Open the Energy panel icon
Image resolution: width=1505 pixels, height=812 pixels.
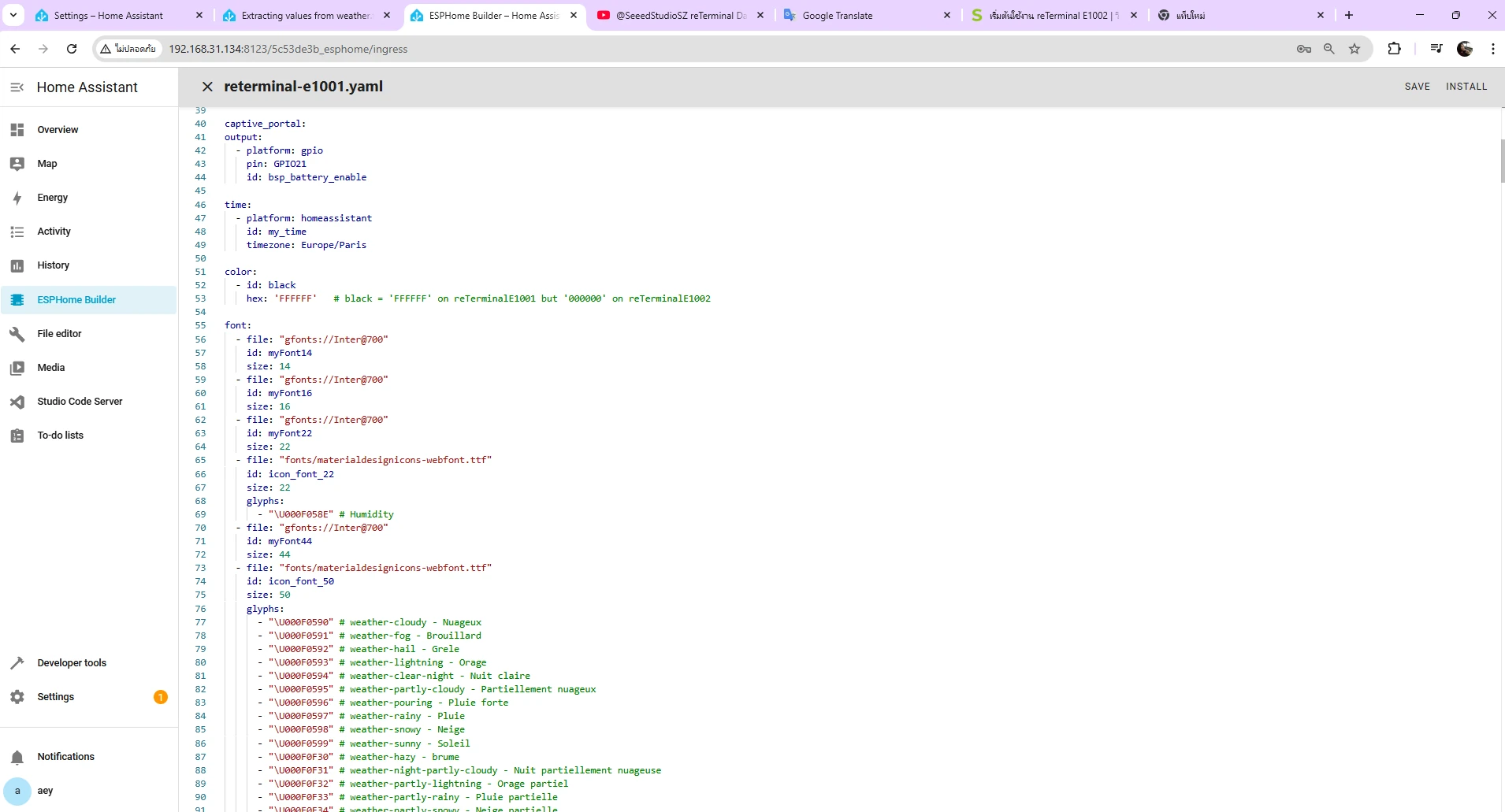point(17,198)
